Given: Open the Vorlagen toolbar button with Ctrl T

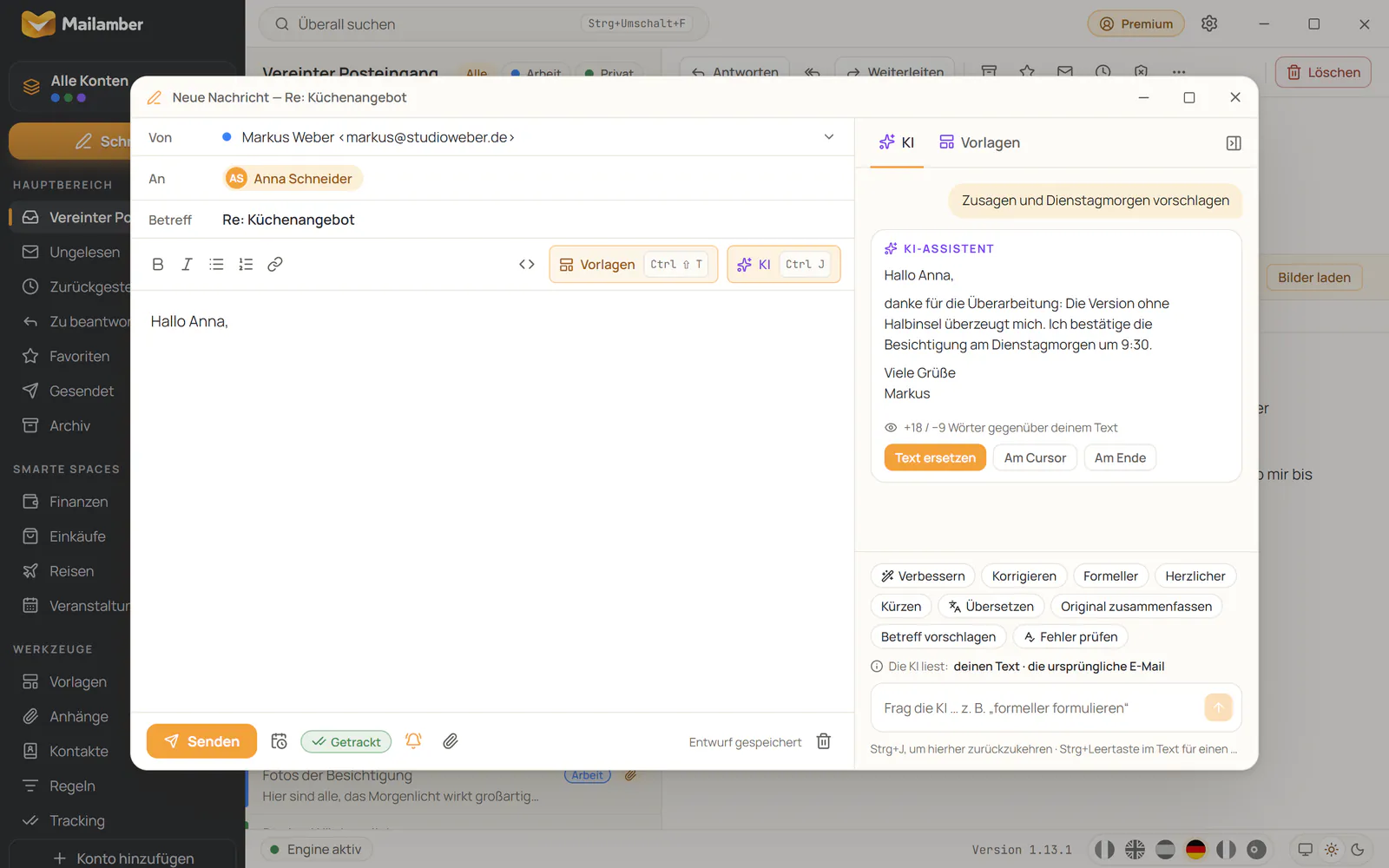Looking at the screenshot, I should pyautogui.click(x=633, y=265).
